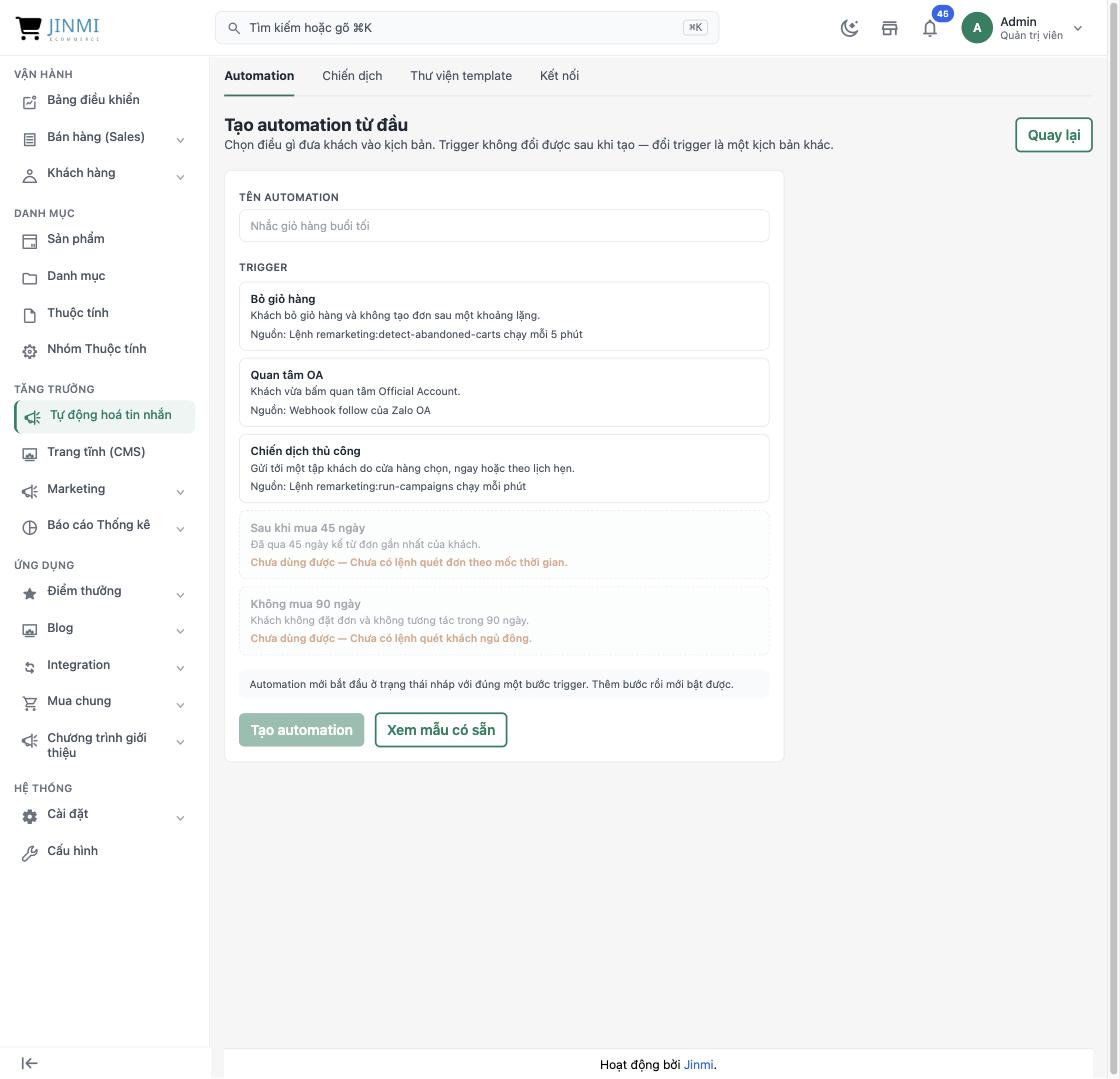The image size is (1120, 1079).
Task: Open the Blog sidebar icon
Action: 29,631
